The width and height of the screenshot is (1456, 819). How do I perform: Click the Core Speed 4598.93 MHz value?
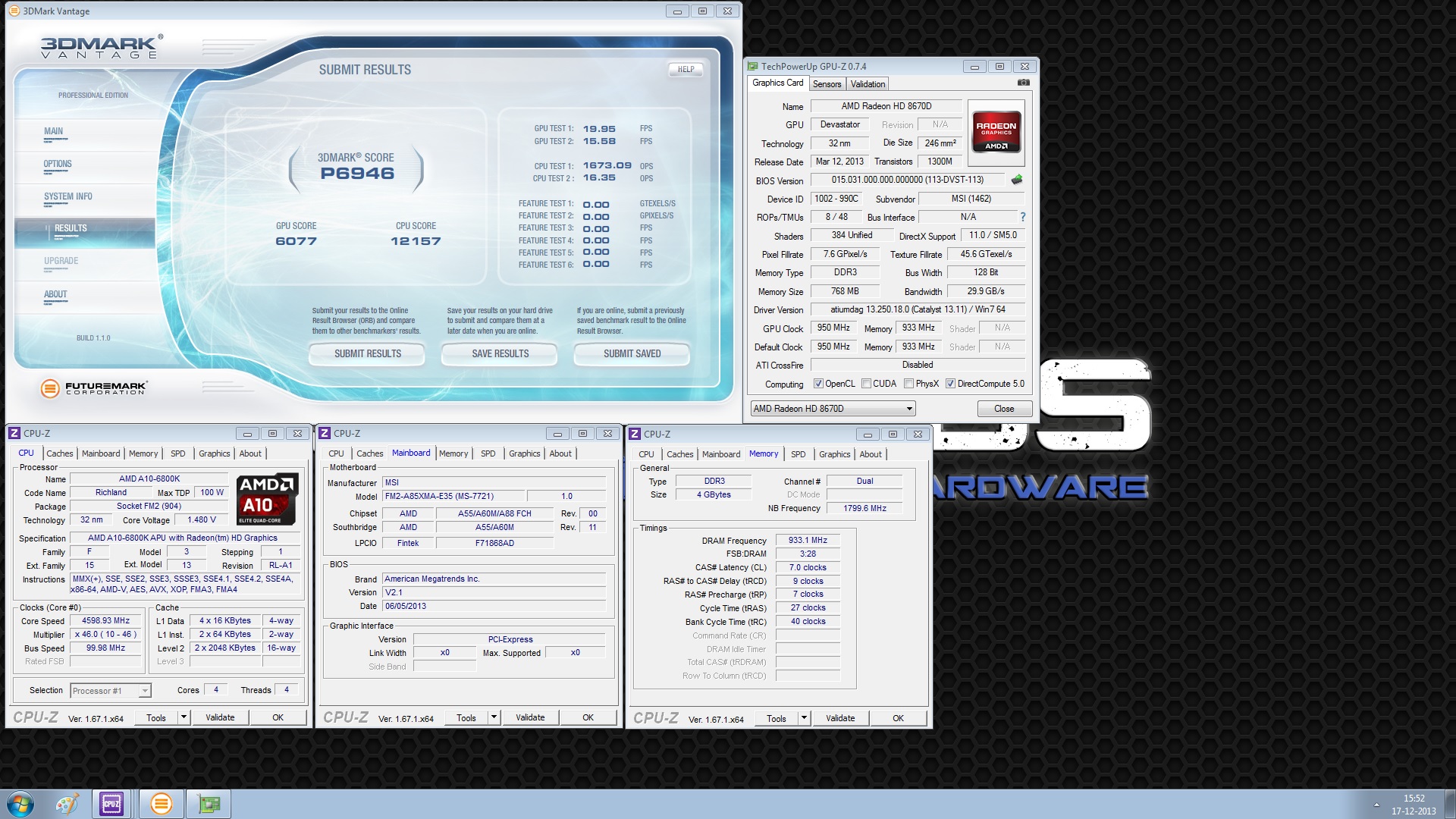106,620
